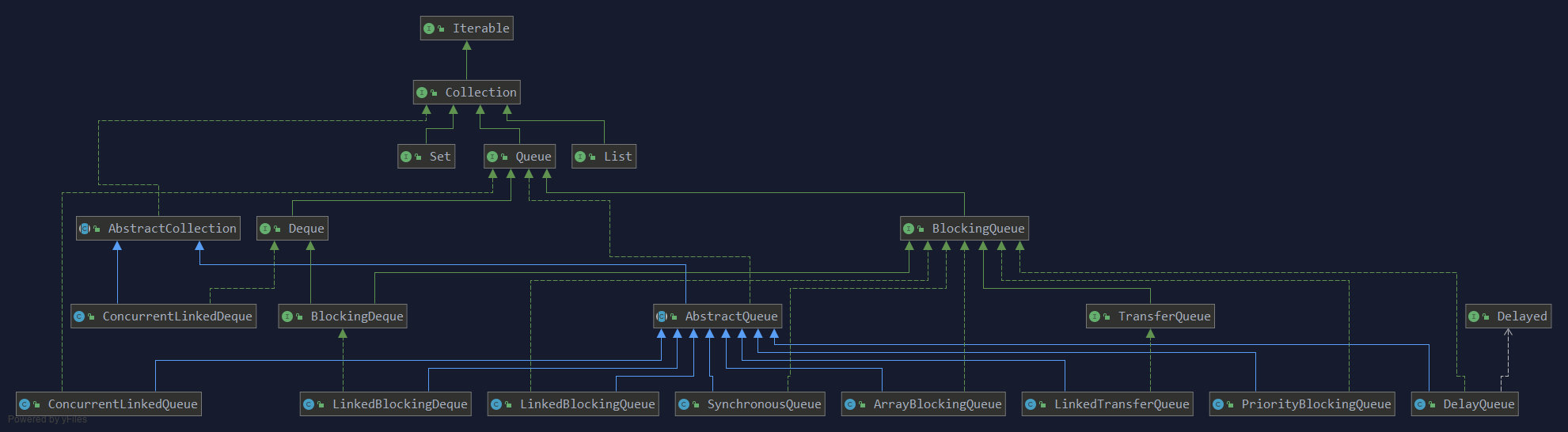Image resolution: width=1568 pixels, height=432 pixels.
Task: Select the Collection node name
Action: pyautogui.click(x=480, y=93)
